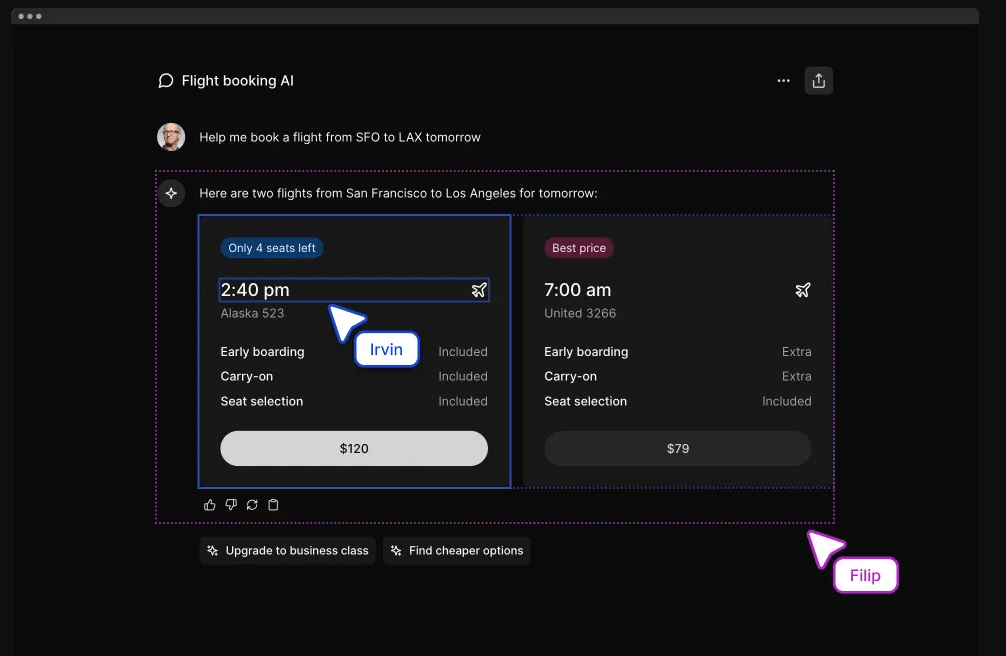Choose the $79 United flight
The width and height of the screenshot is (1006, 656).
[x=677, y=449]
